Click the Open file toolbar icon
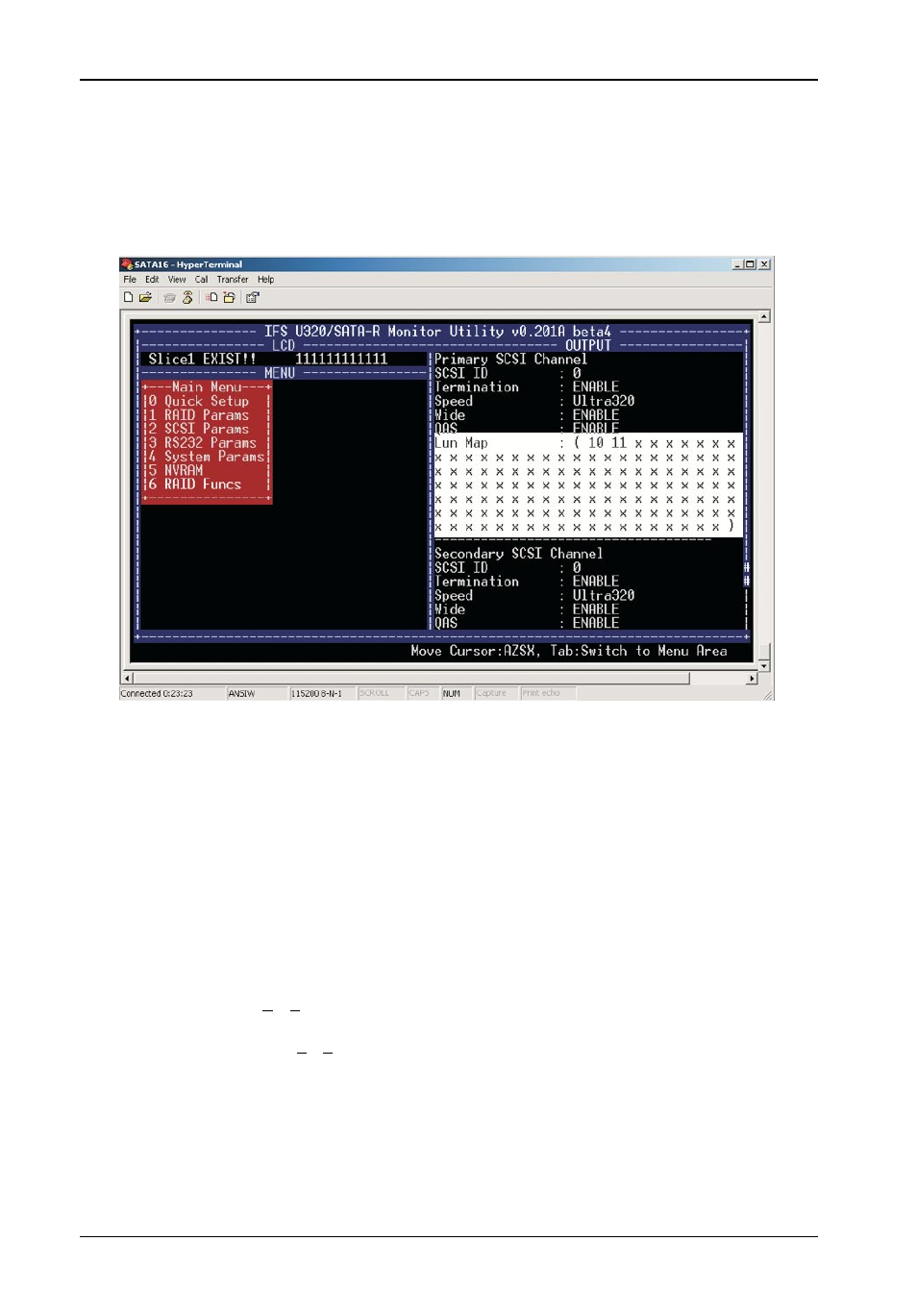Screen dimensions: 917x1316 click(145, 298)
